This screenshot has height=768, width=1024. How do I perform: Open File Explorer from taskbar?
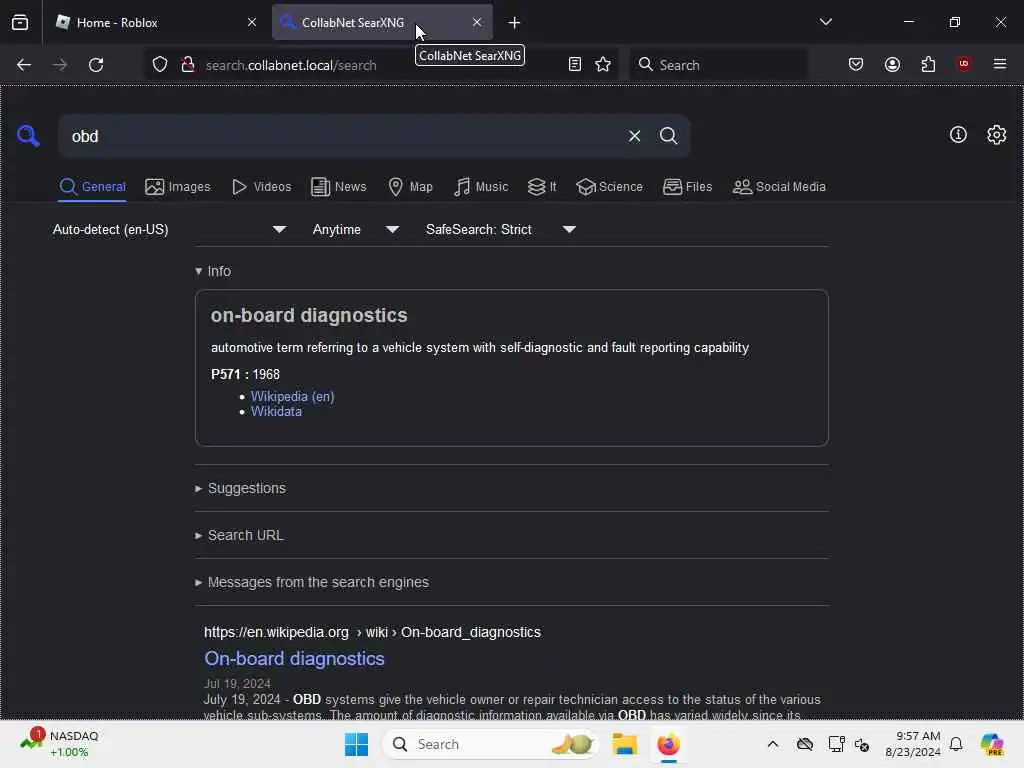coord(624,744)
